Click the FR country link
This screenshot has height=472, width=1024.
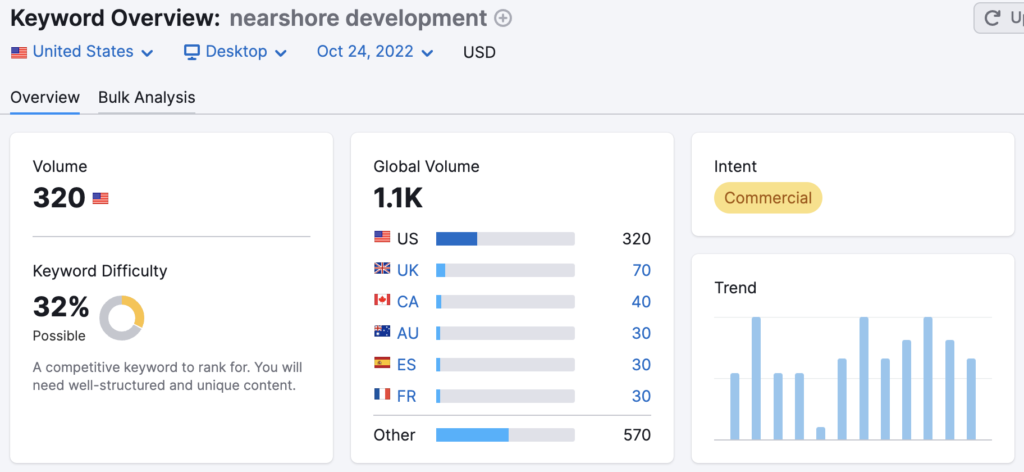[407, 396]
